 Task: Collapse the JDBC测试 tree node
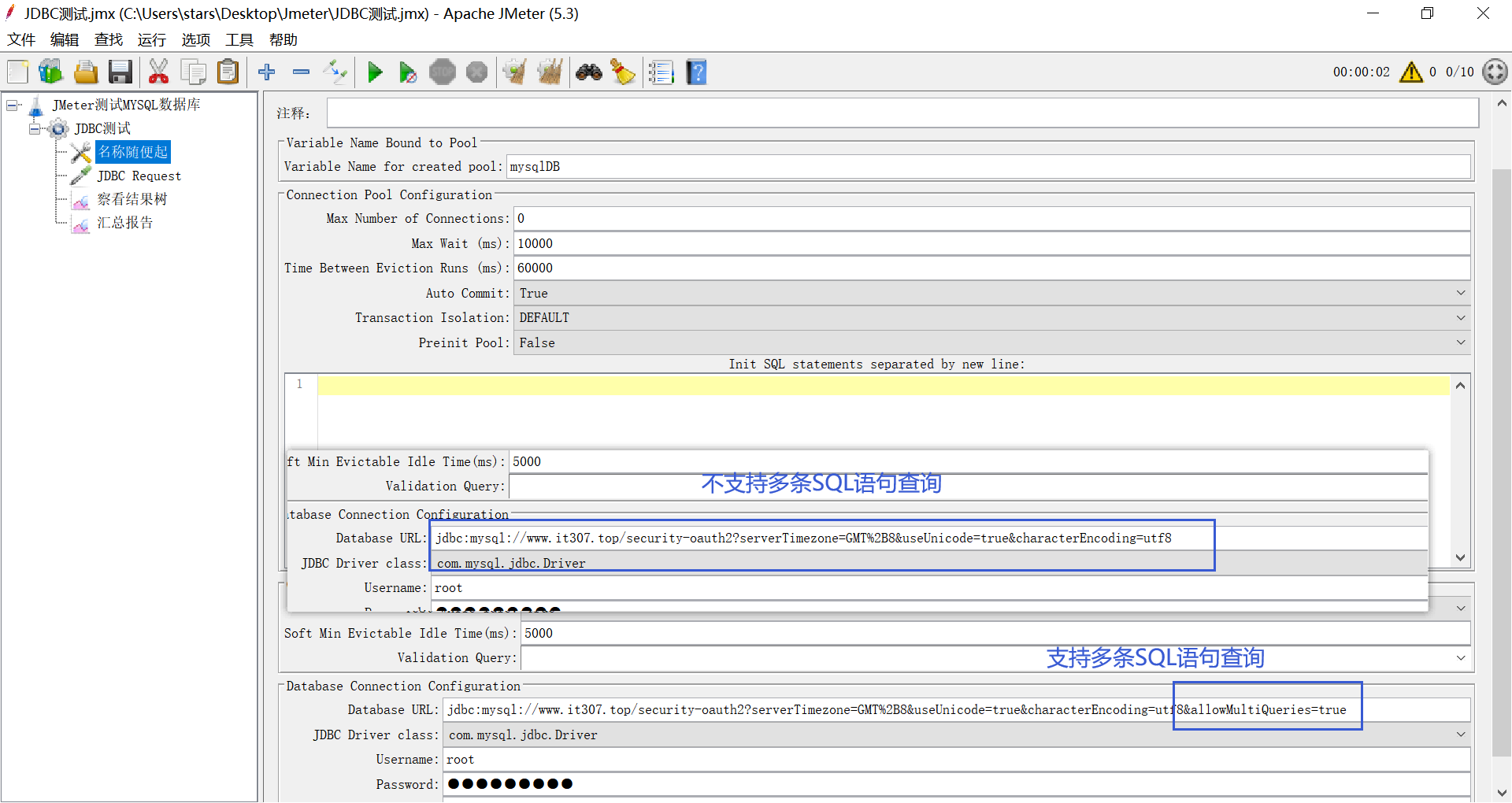(35, 128)
